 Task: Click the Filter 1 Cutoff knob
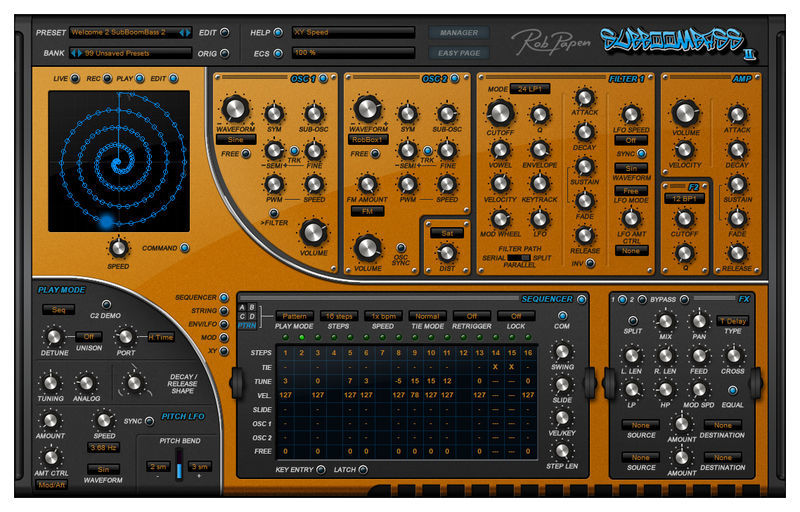click(500, 113)
